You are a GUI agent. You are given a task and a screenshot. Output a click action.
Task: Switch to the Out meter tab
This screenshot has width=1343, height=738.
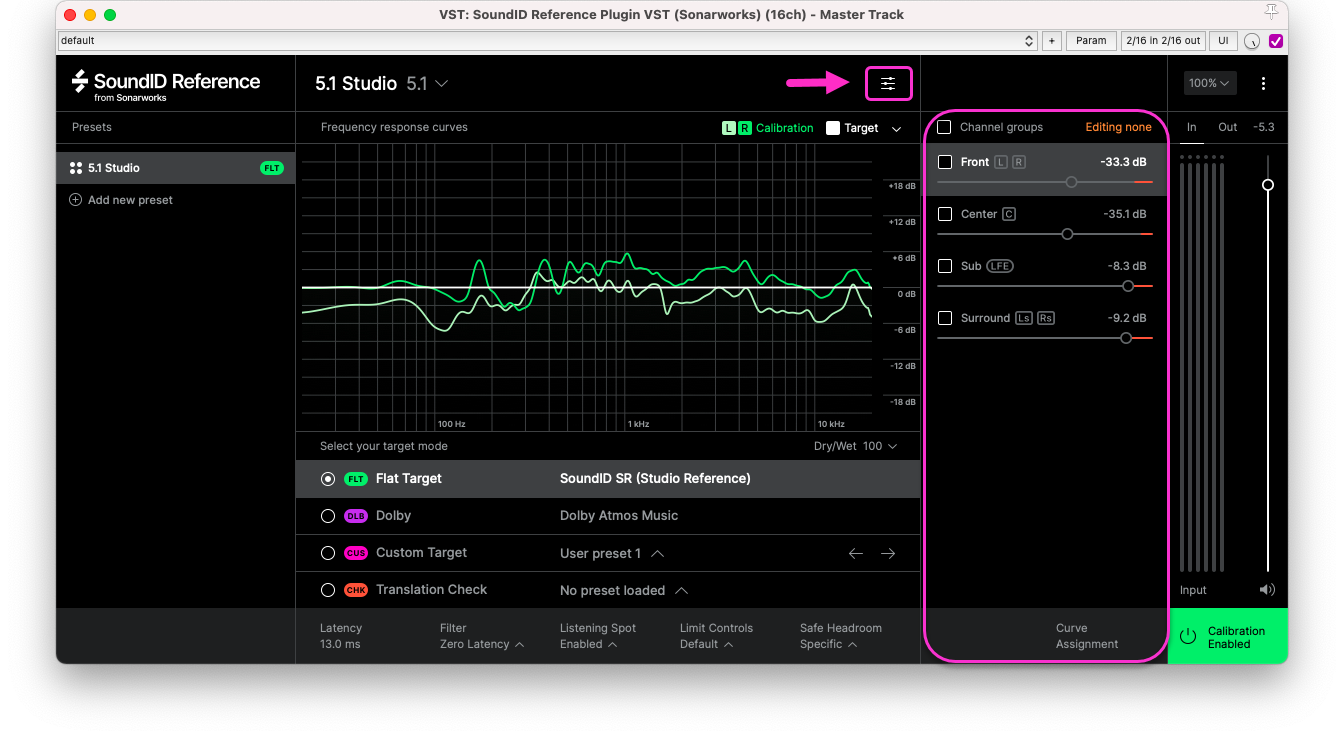pyautogui.click(x=1228, y=127)
